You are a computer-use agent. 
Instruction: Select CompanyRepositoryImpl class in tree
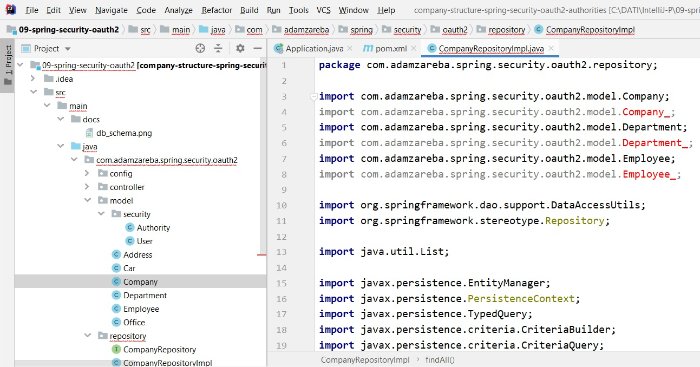click(167, 363)
